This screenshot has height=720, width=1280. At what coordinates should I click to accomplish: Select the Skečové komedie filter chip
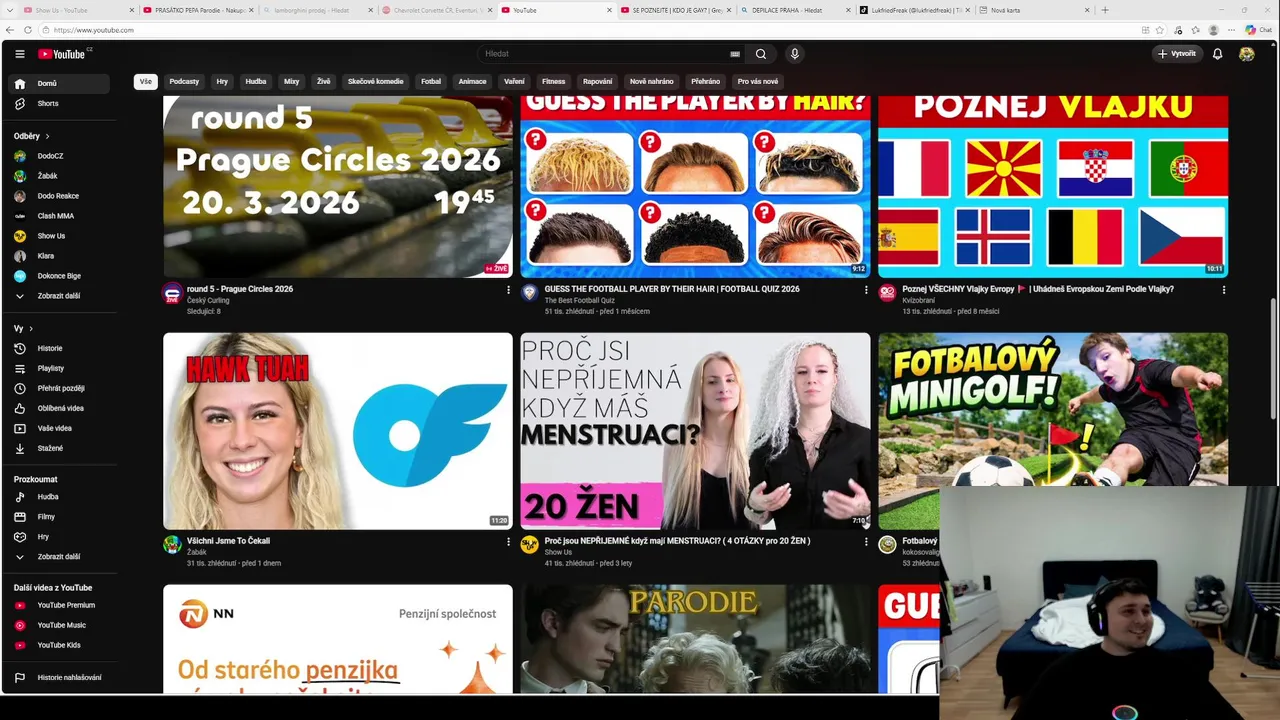[x=375, y=82]
